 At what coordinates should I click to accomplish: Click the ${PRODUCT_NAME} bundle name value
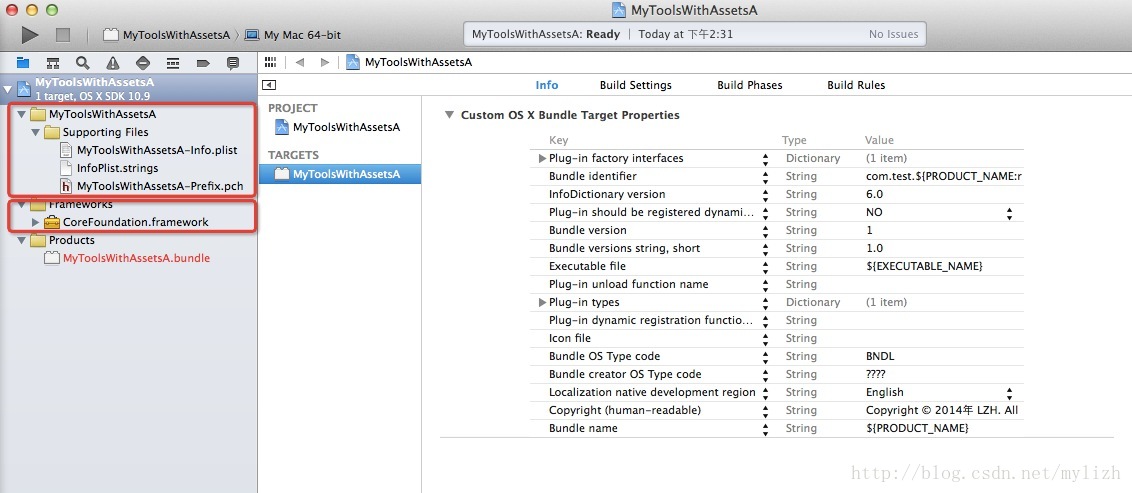click(917, 429)
